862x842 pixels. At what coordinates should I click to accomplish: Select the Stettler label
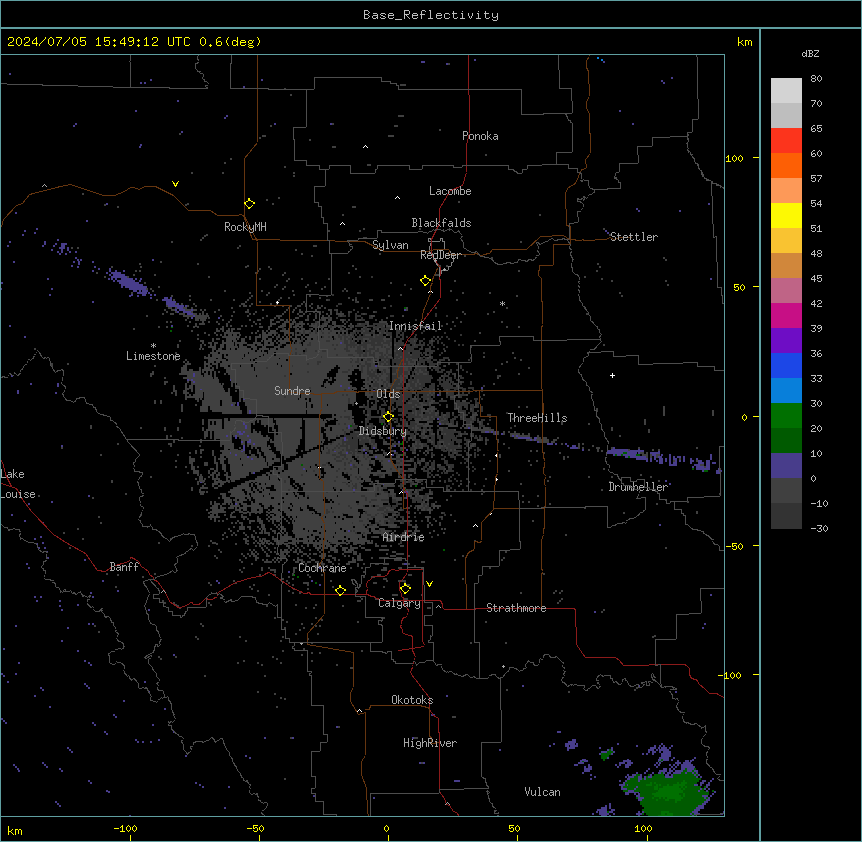coord(634,237)
